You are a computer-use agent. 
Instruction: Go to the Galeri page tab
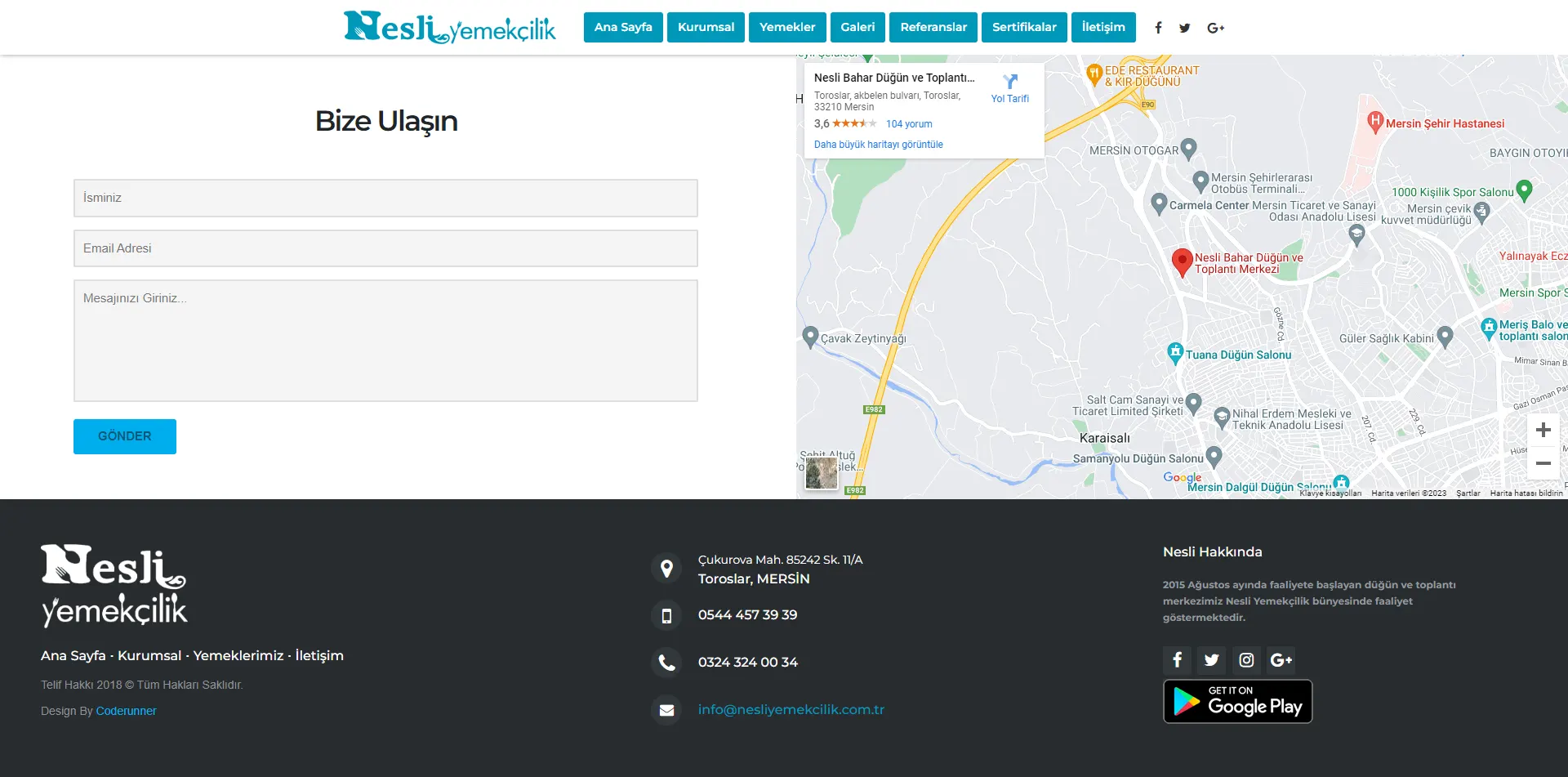(857, 27)
